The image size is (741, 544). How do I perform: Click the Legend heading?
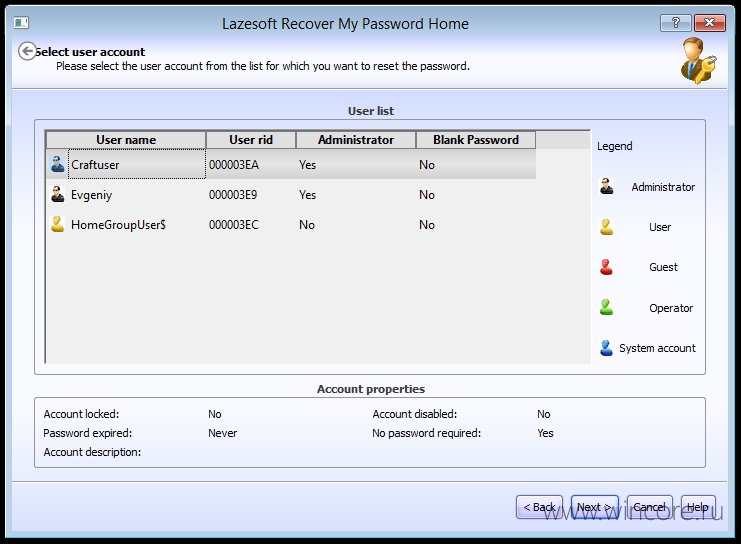click(x=614, y=146)
